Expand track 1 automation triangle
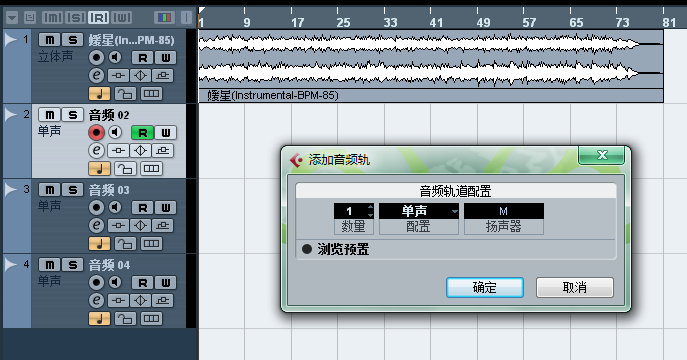The image size is (687, 360). pos(11,40)
